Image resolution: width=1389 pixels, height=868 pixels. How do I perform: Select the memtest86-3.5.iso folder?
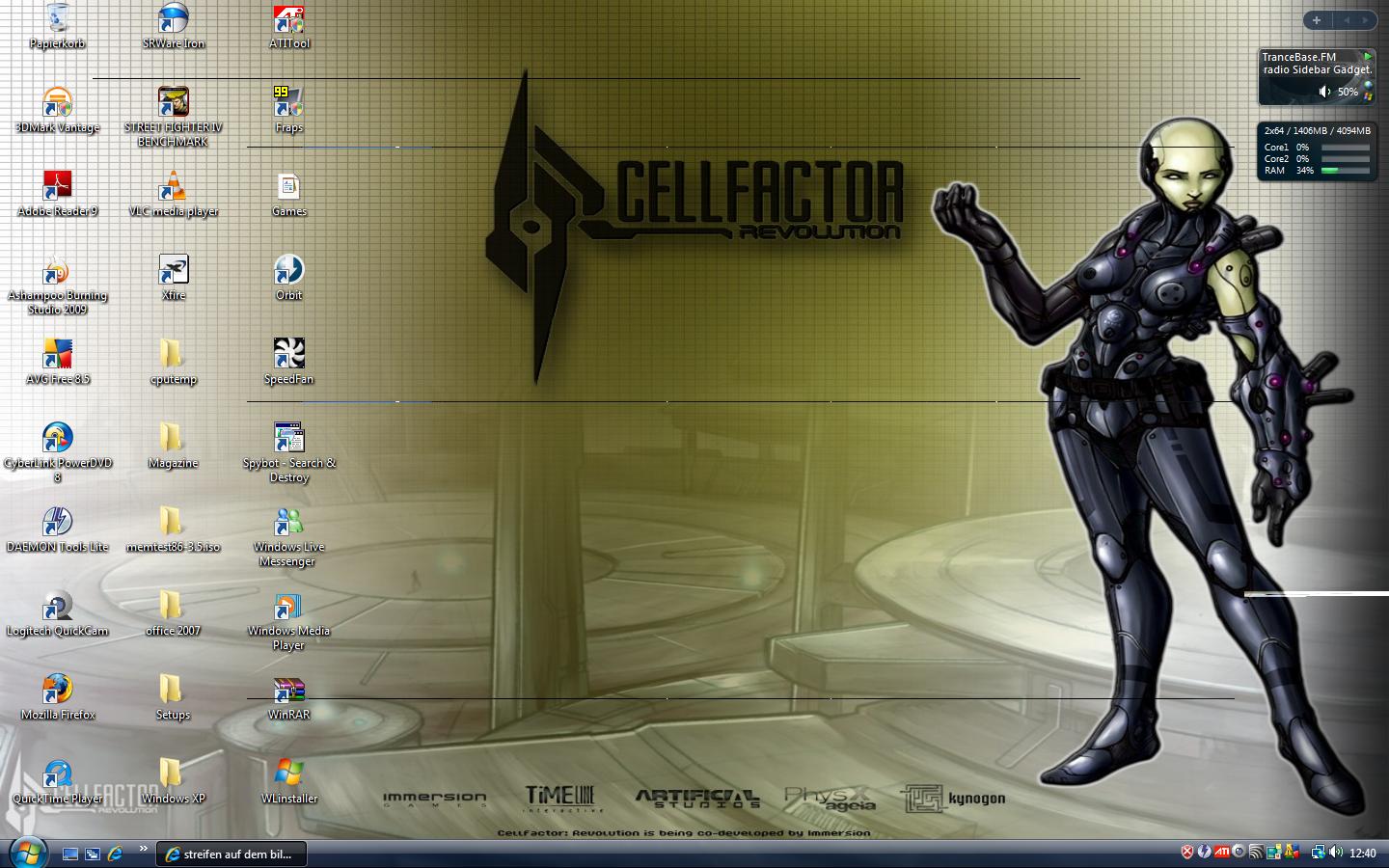(174, 529)
